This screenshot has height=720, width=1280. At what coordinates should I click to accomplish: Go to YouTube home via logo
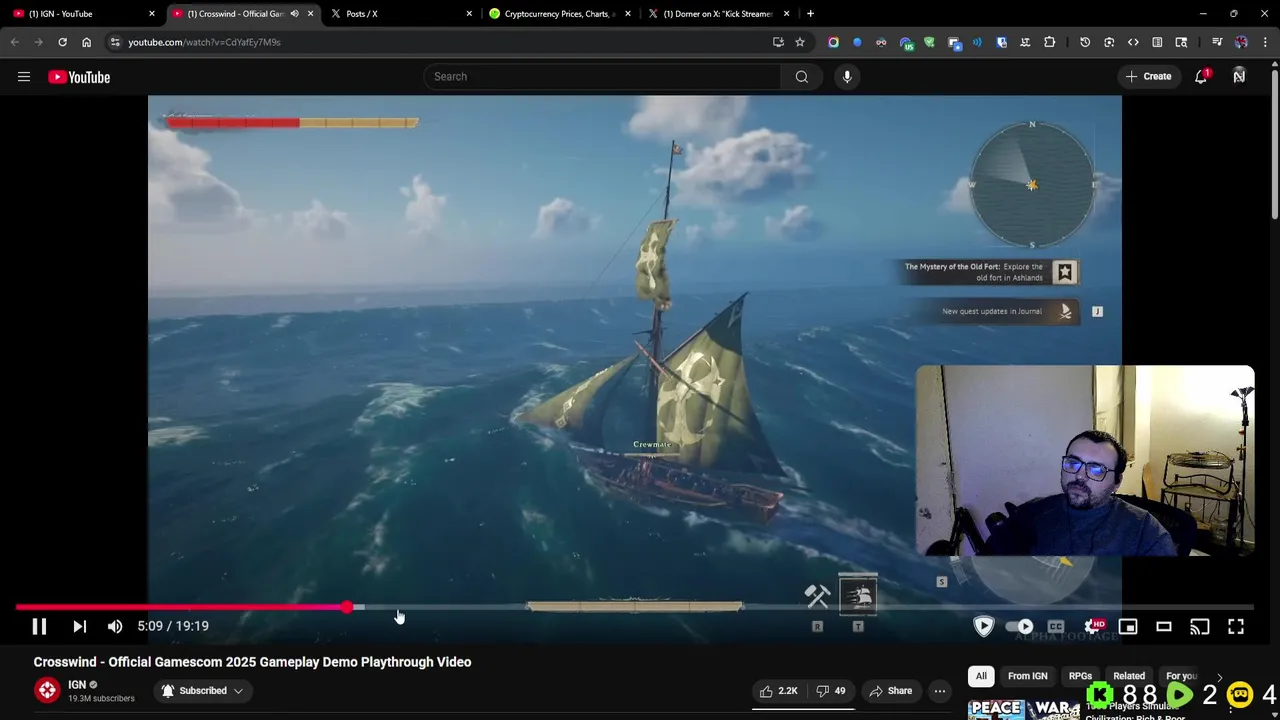(79, 77)
